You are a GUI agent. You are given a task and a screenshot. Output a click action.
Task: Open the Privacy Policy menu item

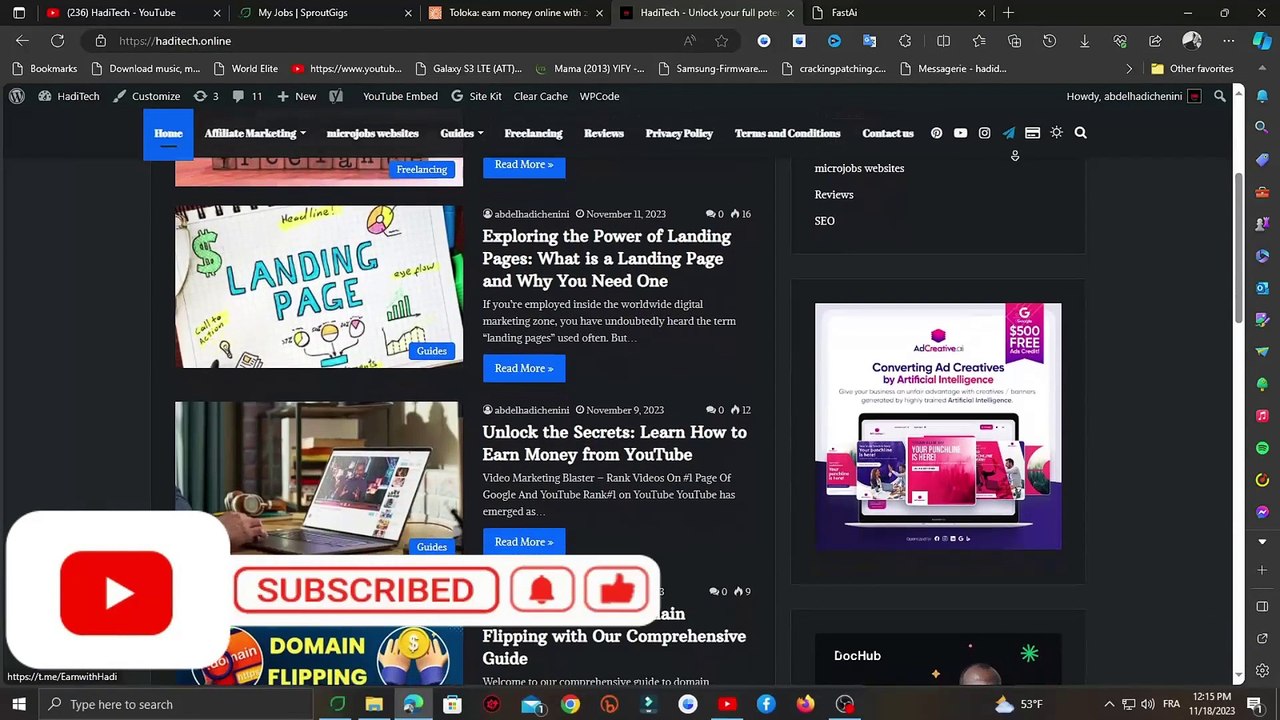(679, 133)
